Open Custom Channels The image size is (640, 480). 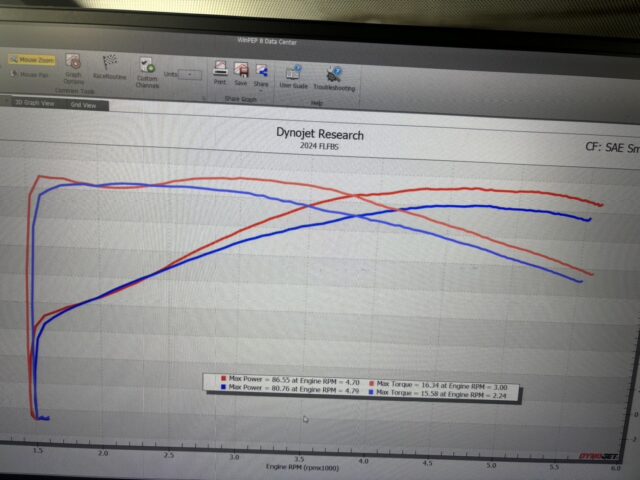tap(147, 71)
